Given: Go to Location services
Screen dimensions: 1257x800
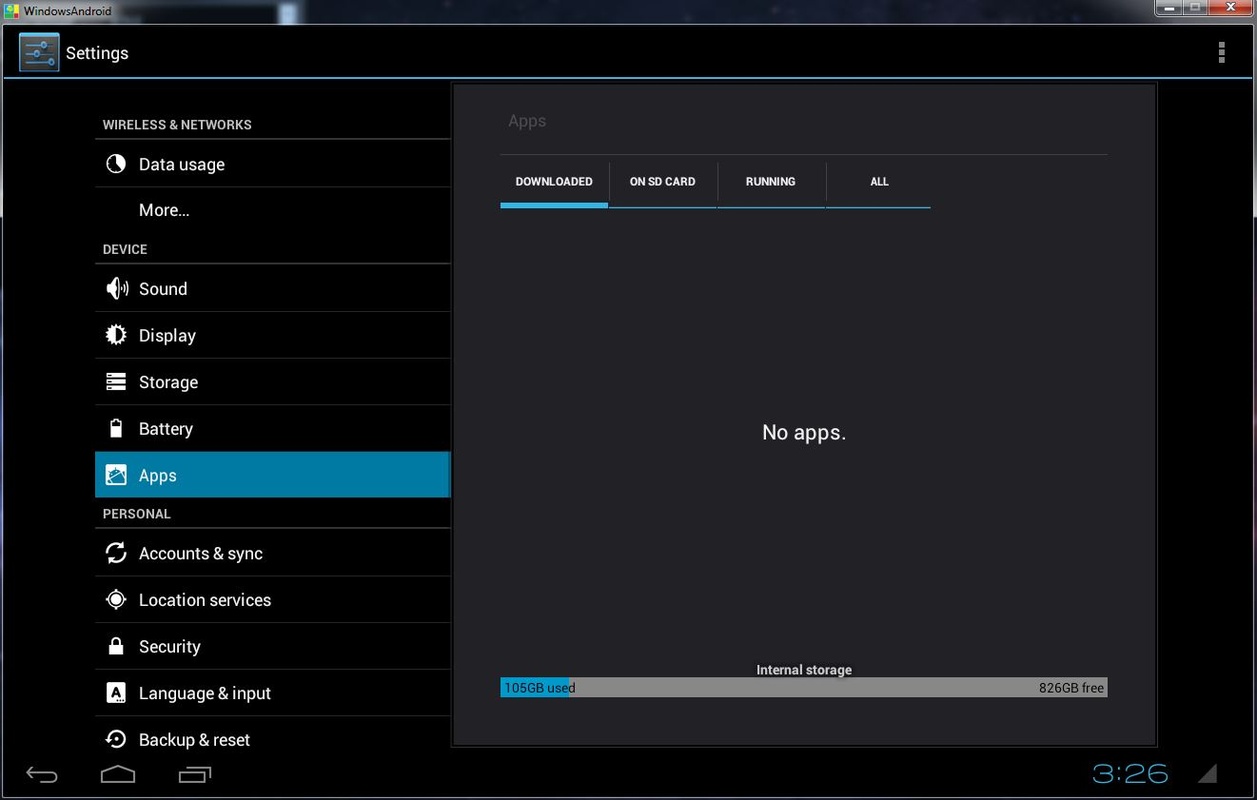Looking at the screenshot, I should pos(205,600).
